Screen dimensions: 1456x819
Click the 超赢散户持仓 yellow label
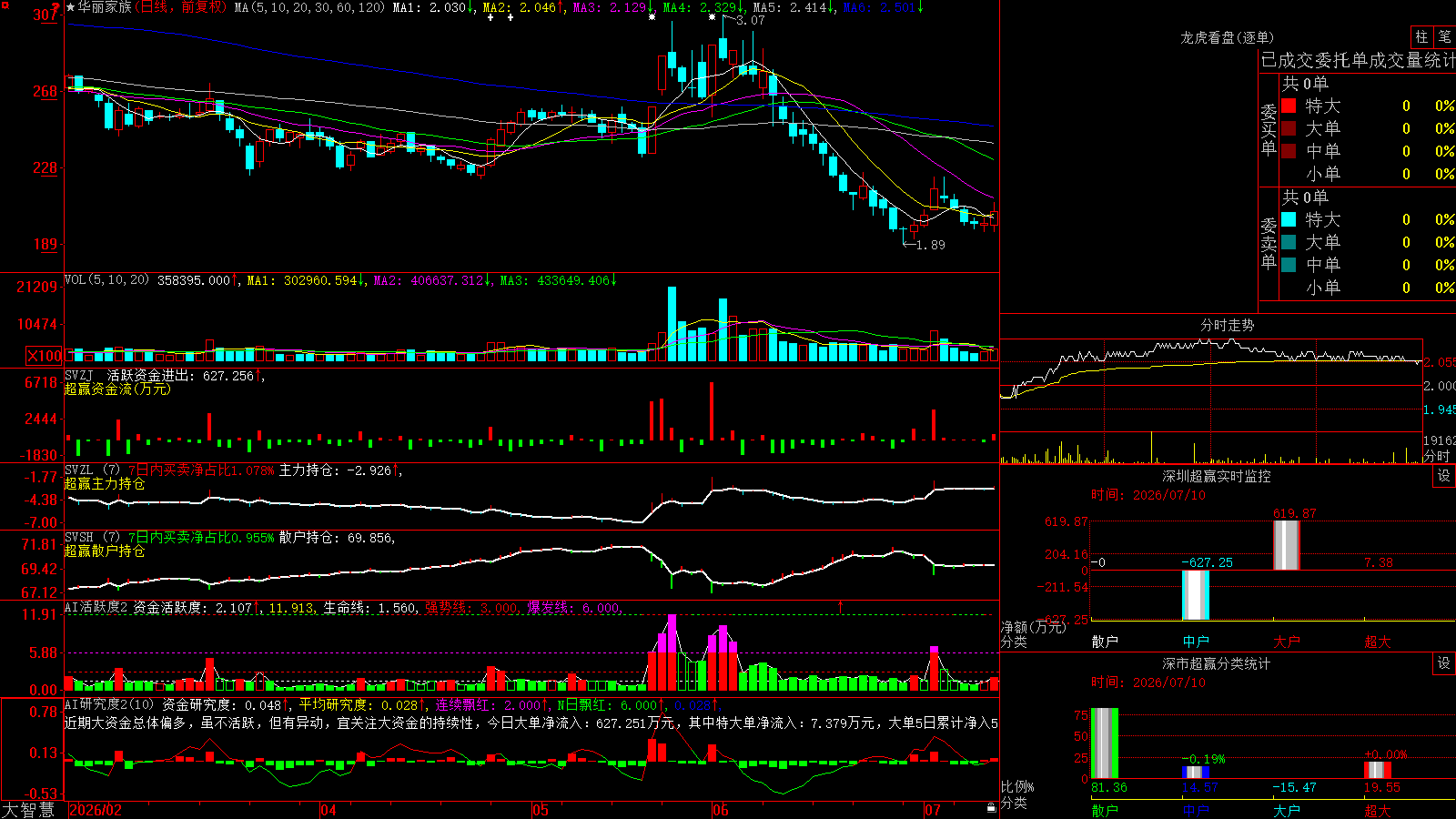105,551
